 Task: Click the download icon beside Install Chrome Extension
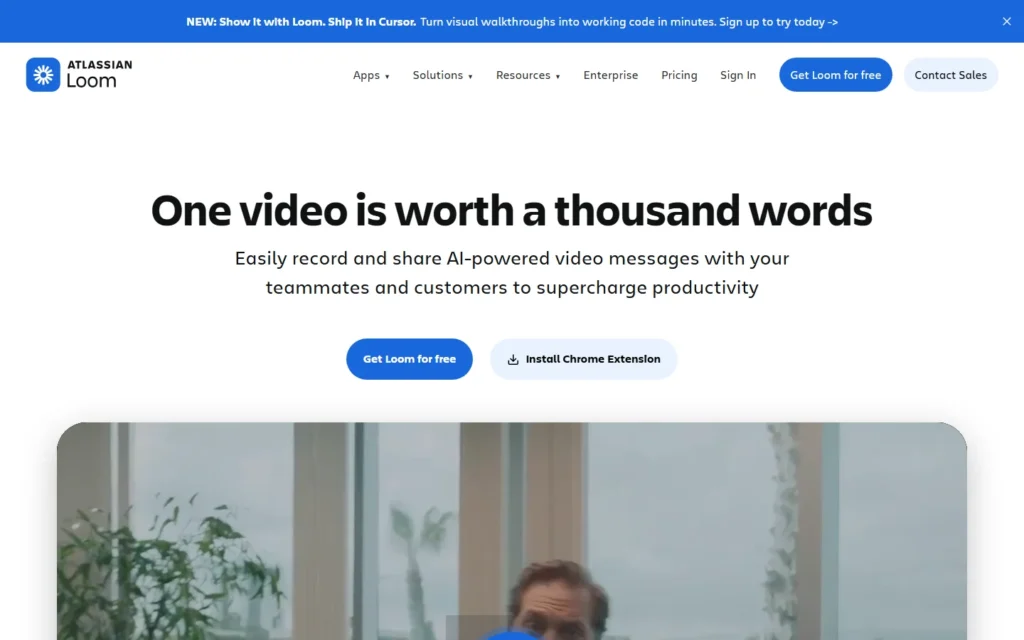click(x=513, y=359)
